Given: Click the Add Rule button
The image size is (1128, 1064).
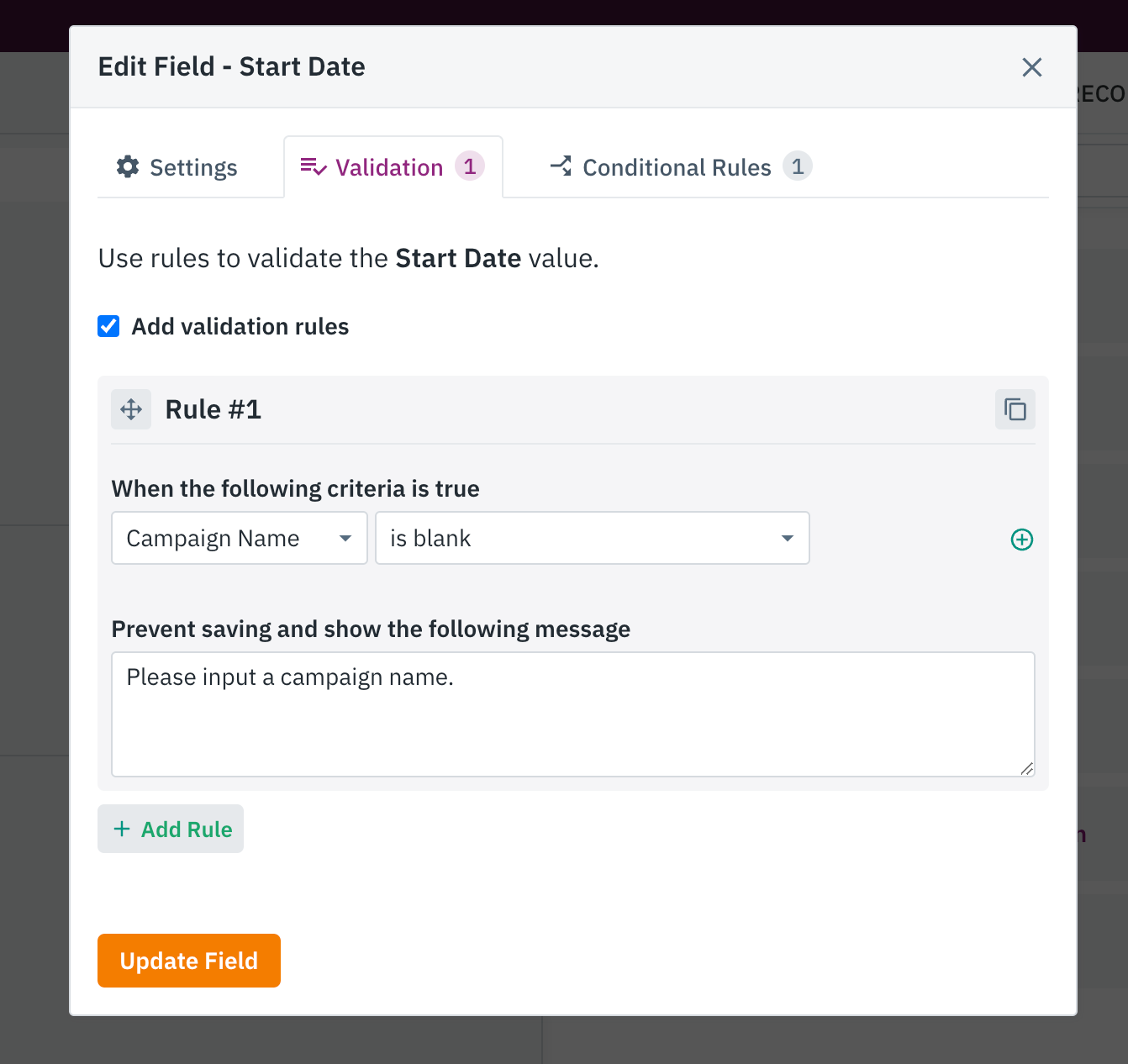Looking at the screenshot, I should click(171, 829).
